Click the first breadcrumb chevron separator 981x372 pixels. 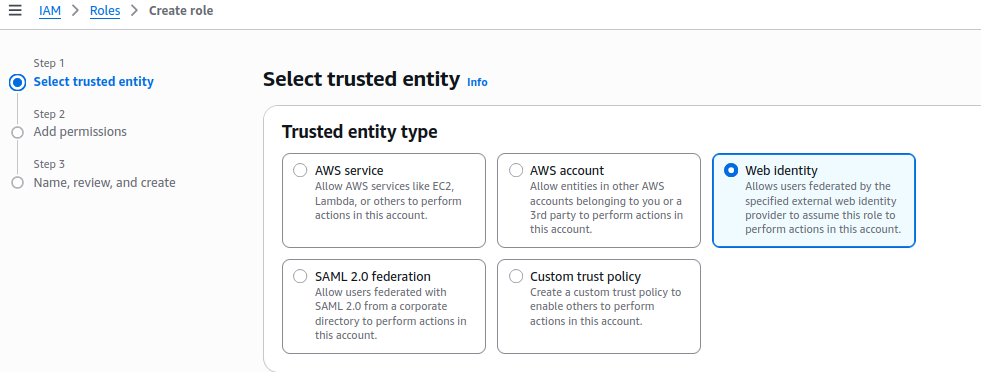point(76,11)
